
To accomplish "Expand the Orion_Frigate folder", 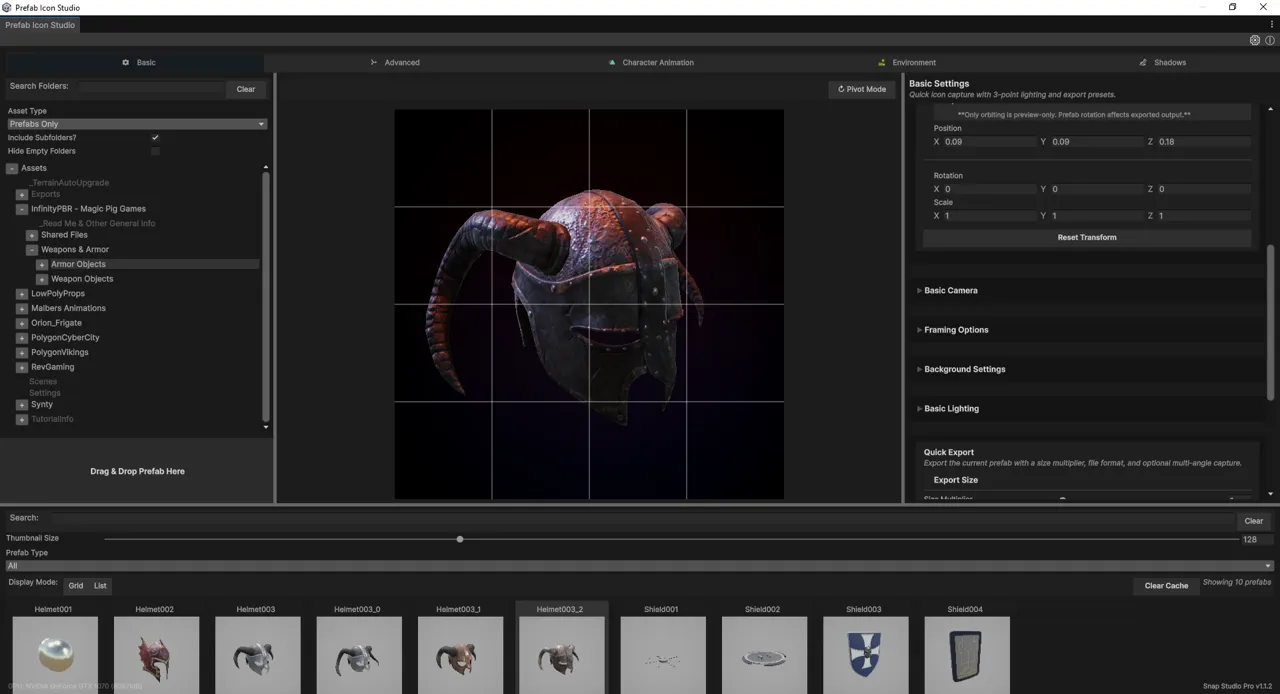I will point(22,323).
